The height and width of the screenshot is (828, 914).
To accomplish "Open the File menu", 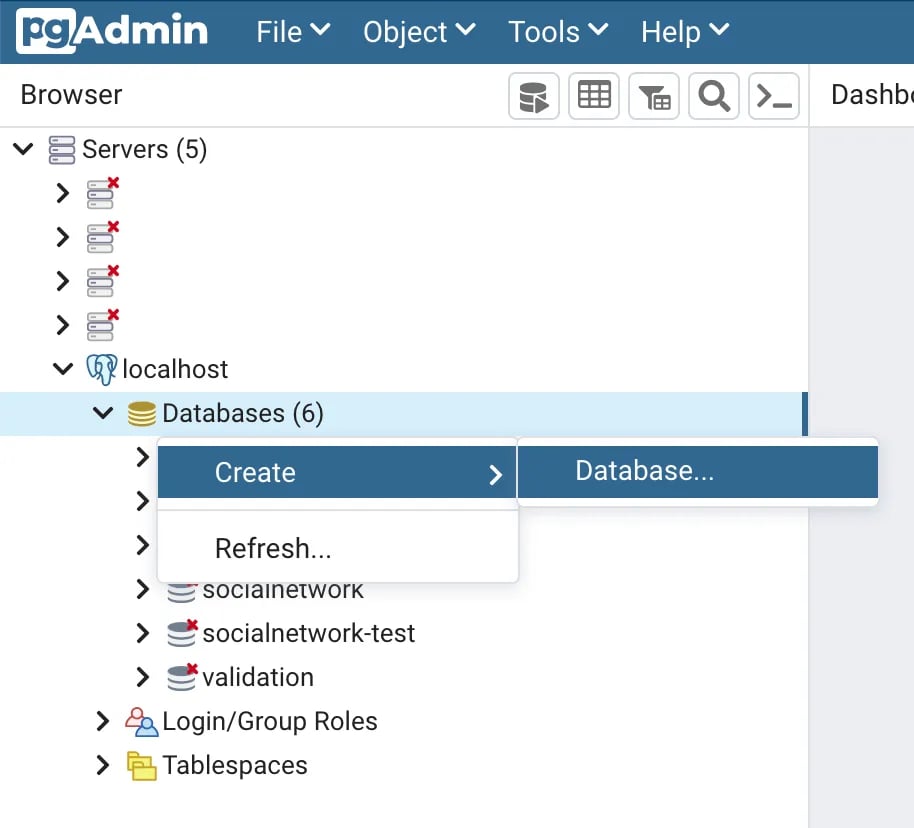I will pyautogui.click(x=291, y=31).
